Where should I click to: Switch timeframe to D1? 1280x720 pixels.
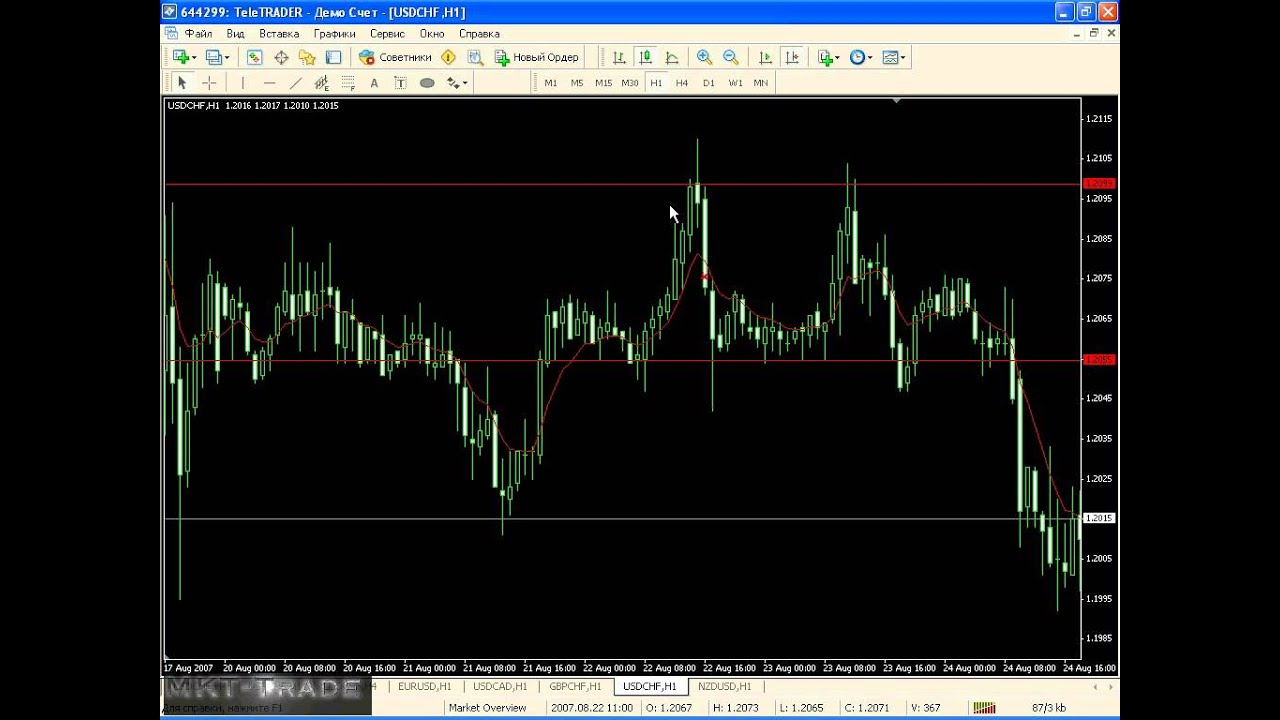[x=709, y=83]
